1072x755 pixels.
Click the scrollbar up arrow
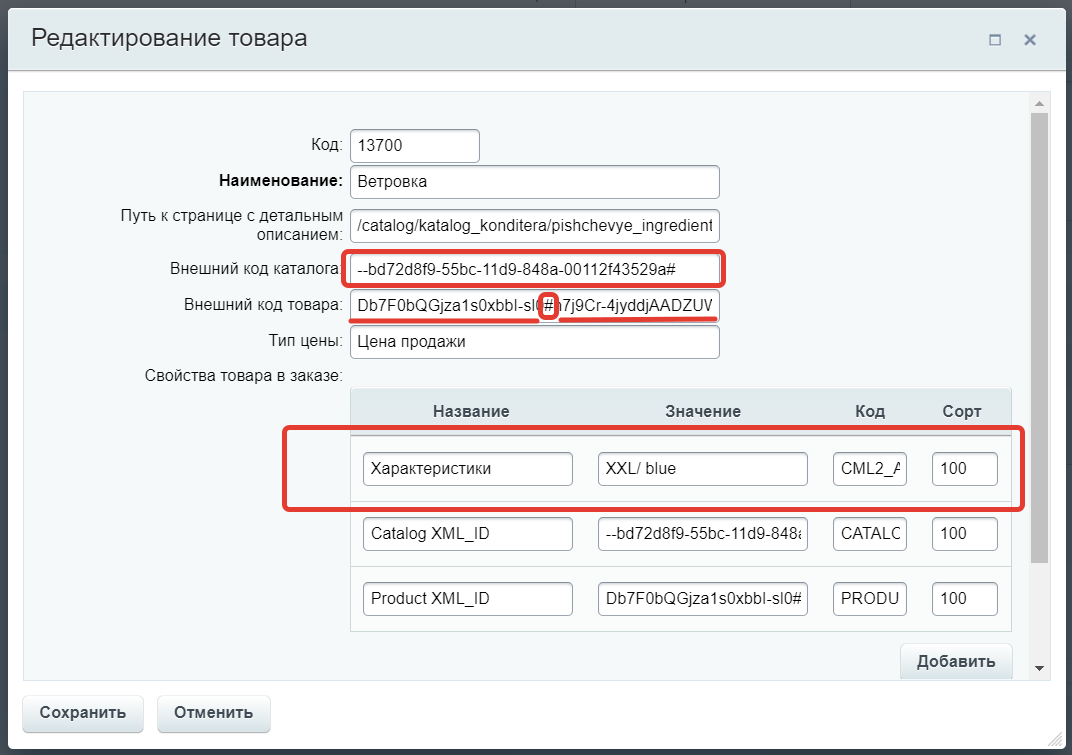[x=1039, y=102]
